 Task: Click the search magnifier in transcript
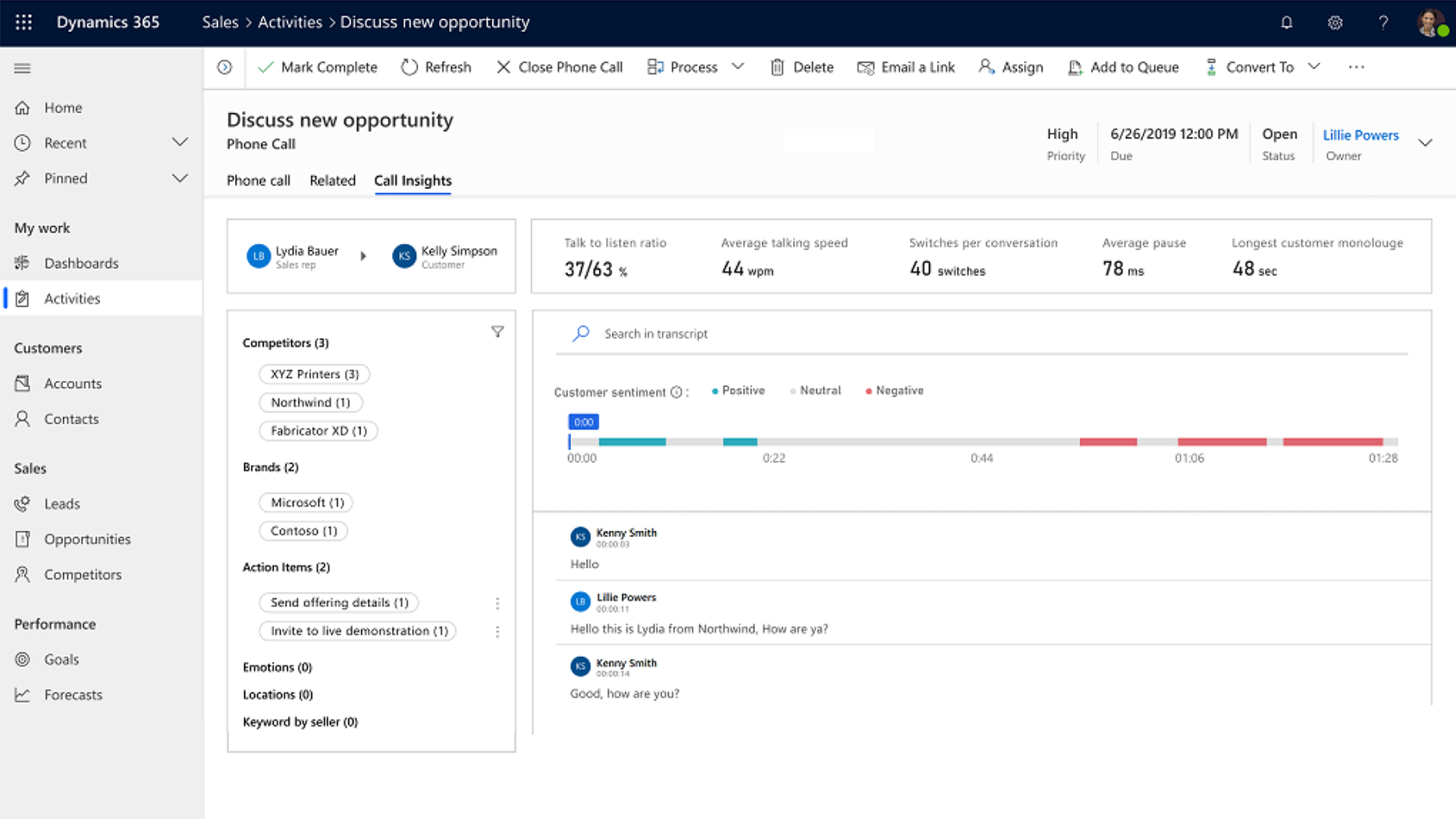[x=581, y=334]
